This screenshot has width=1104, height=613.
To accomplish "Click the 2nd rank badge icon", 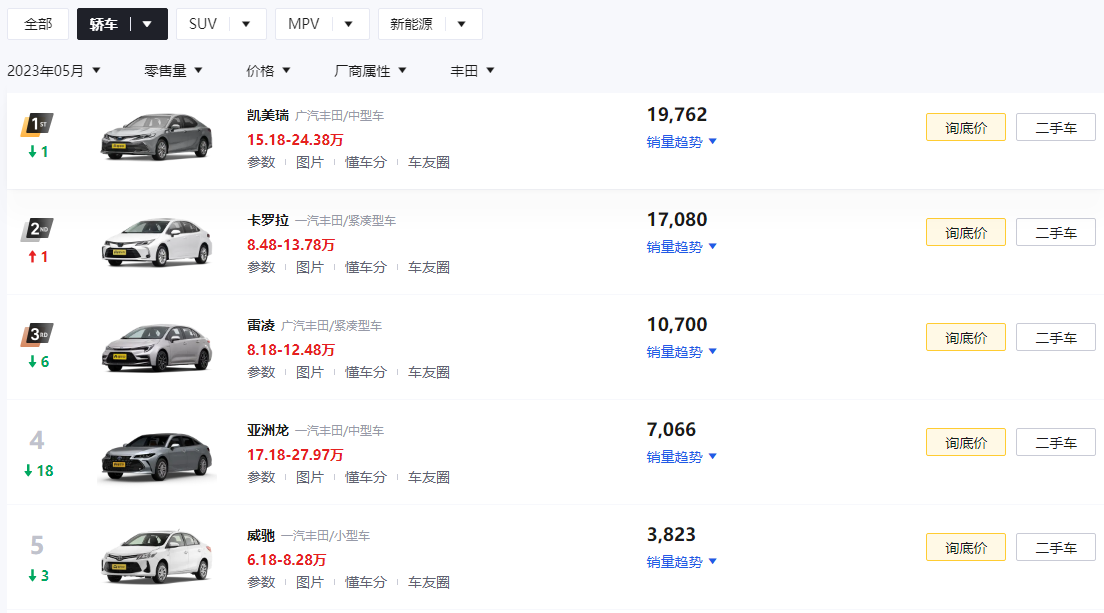I will [37, 229].
